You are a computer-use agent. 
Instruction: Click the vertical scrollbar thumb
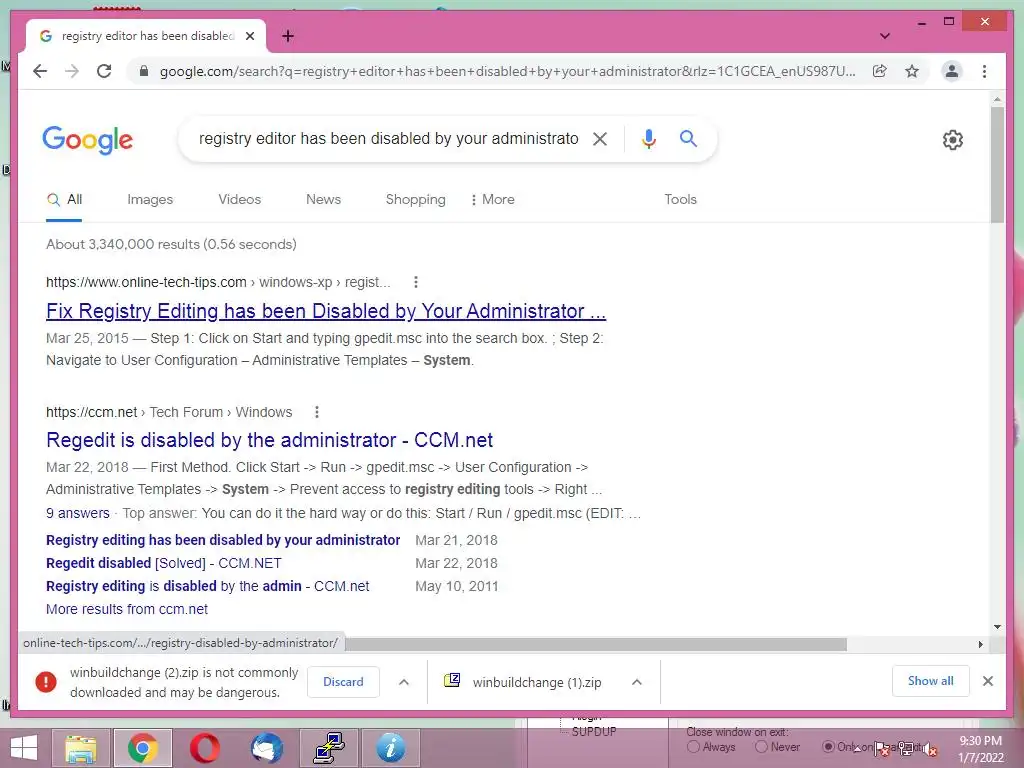click(997, 165)
